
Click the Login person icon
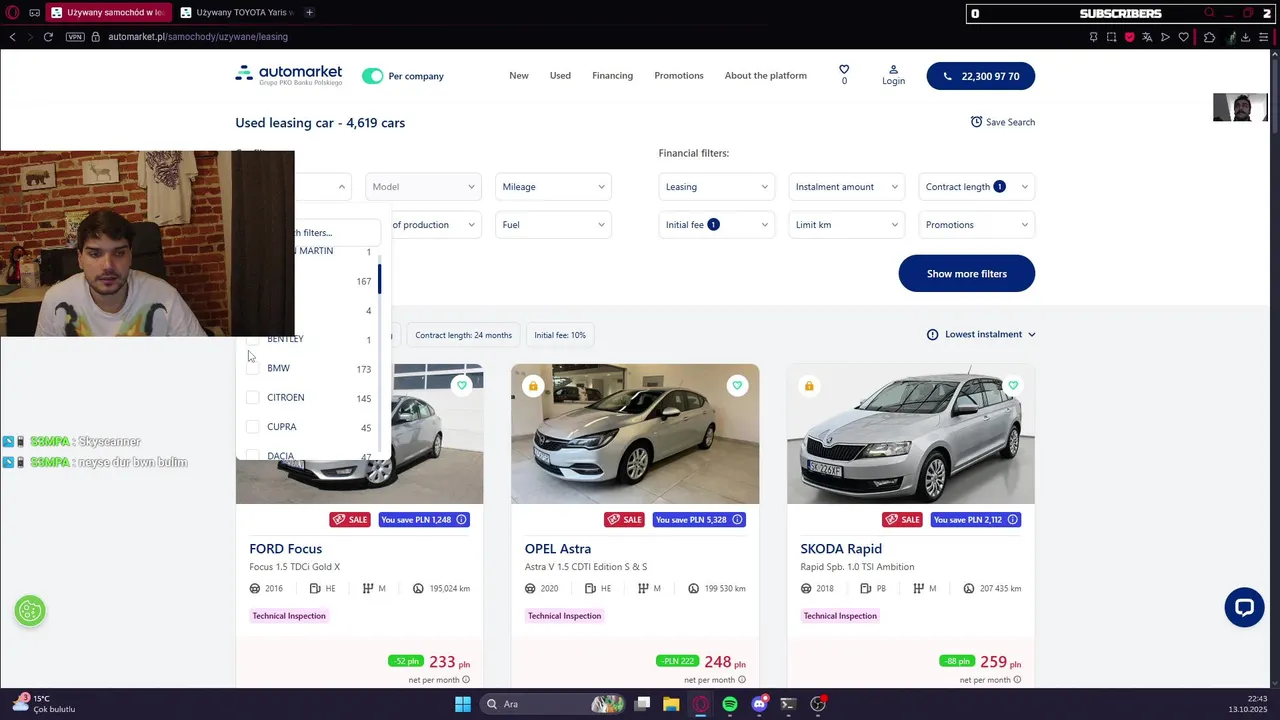tap(893, 75)
